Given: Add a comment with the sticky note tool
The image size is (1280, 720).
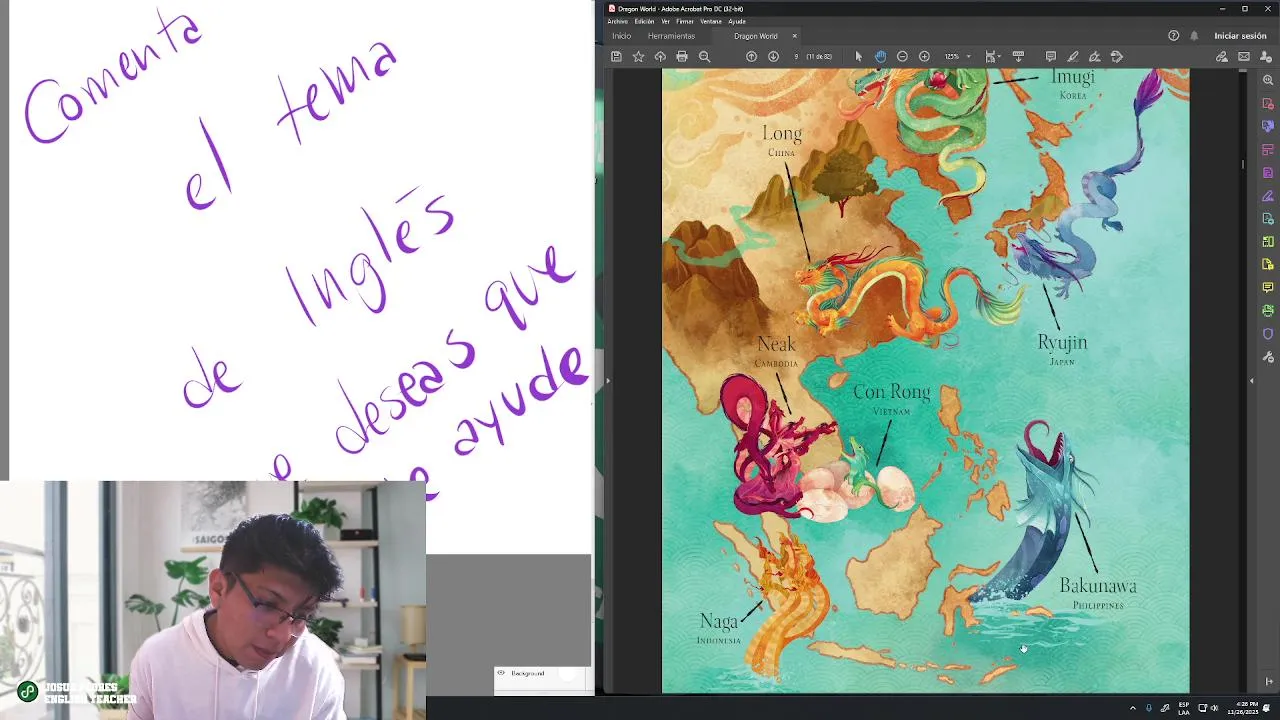Looking at the screenshot, I should pos(1051,57).
